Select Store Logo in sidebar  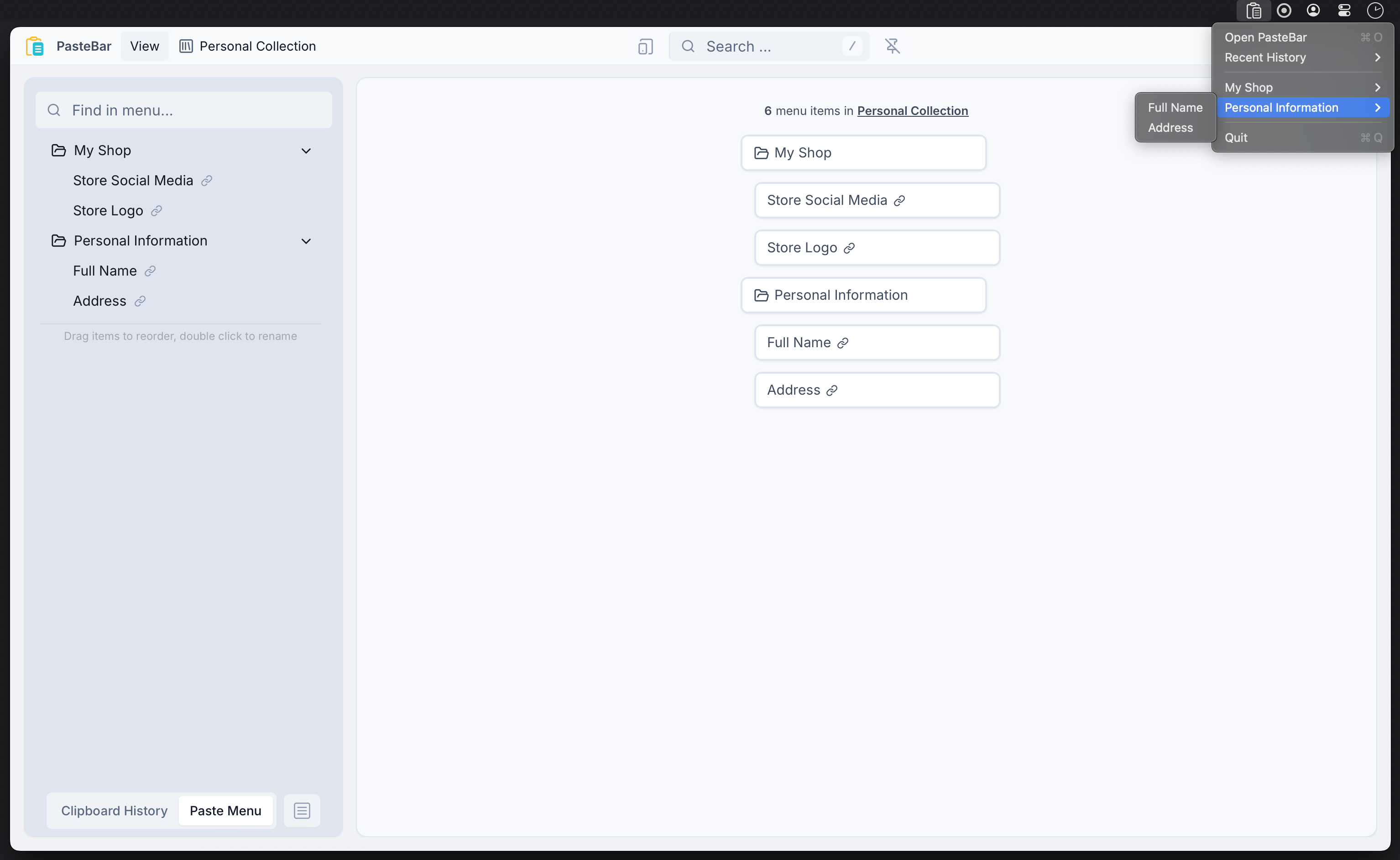click(108, 210)
